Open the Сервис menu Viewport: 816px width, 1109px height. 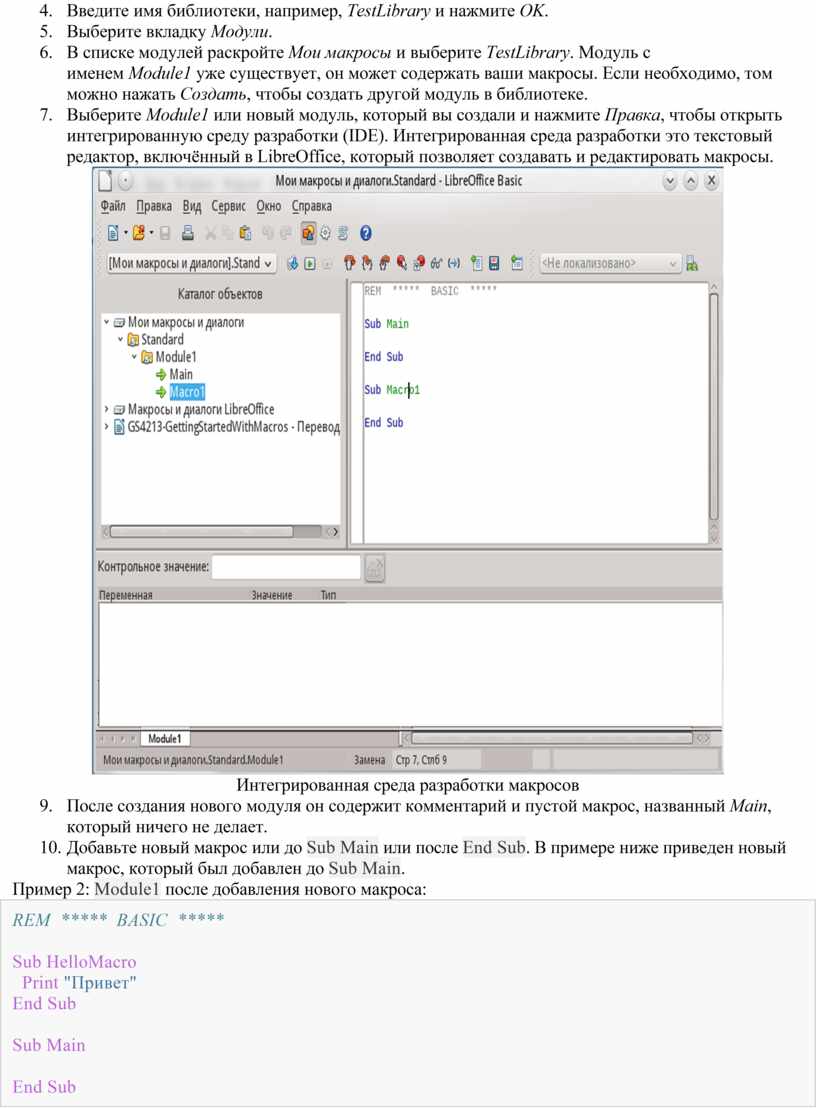point(228,206)
